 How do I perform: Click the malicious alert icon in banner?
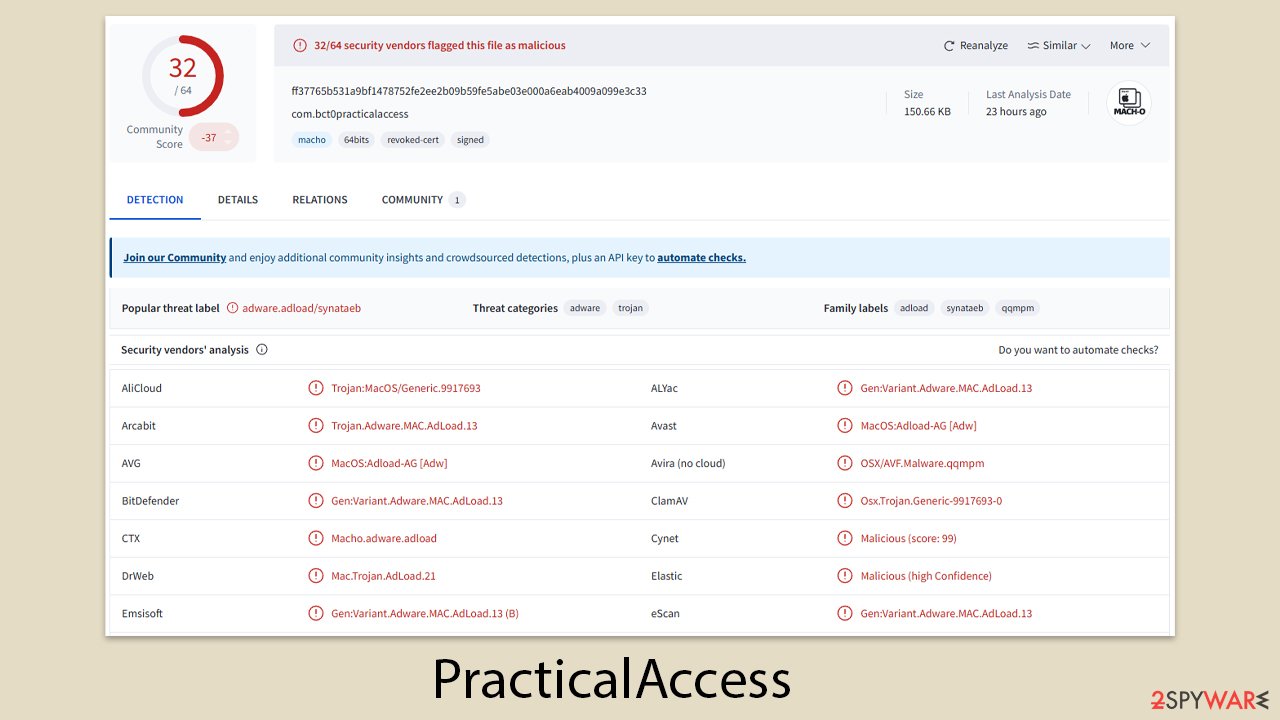tap(300, 45)
